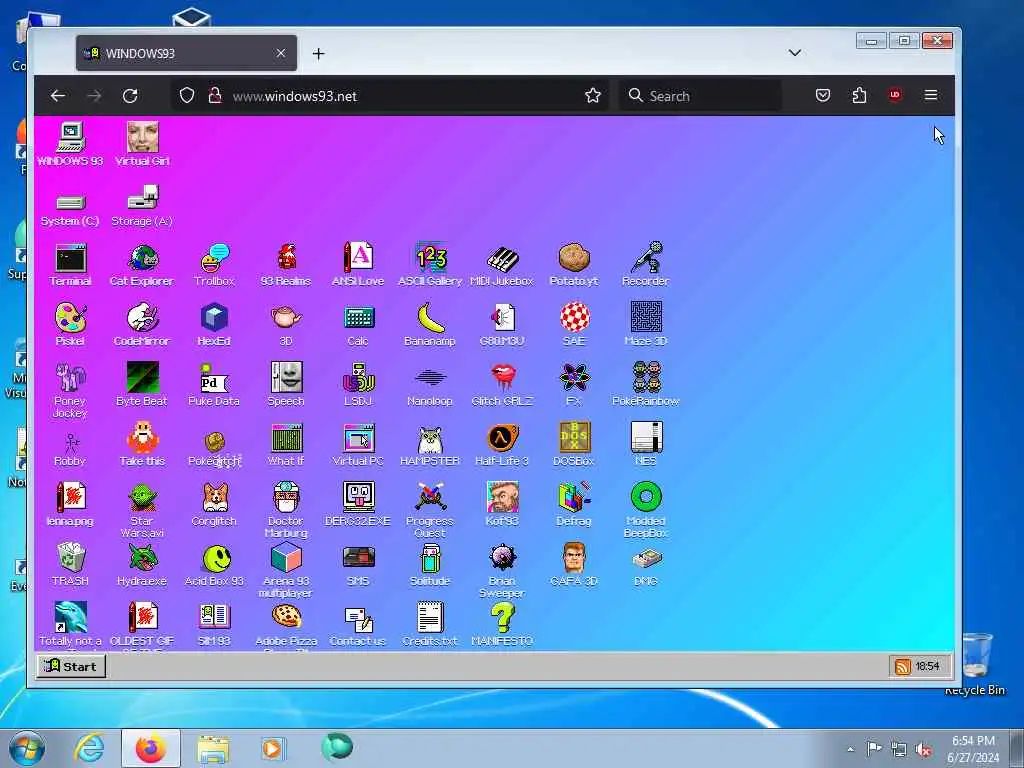This screenshot has width=1024, height=768.
Task: Launch Internet Explorer from the taskbar
Action: click(89, 749)
